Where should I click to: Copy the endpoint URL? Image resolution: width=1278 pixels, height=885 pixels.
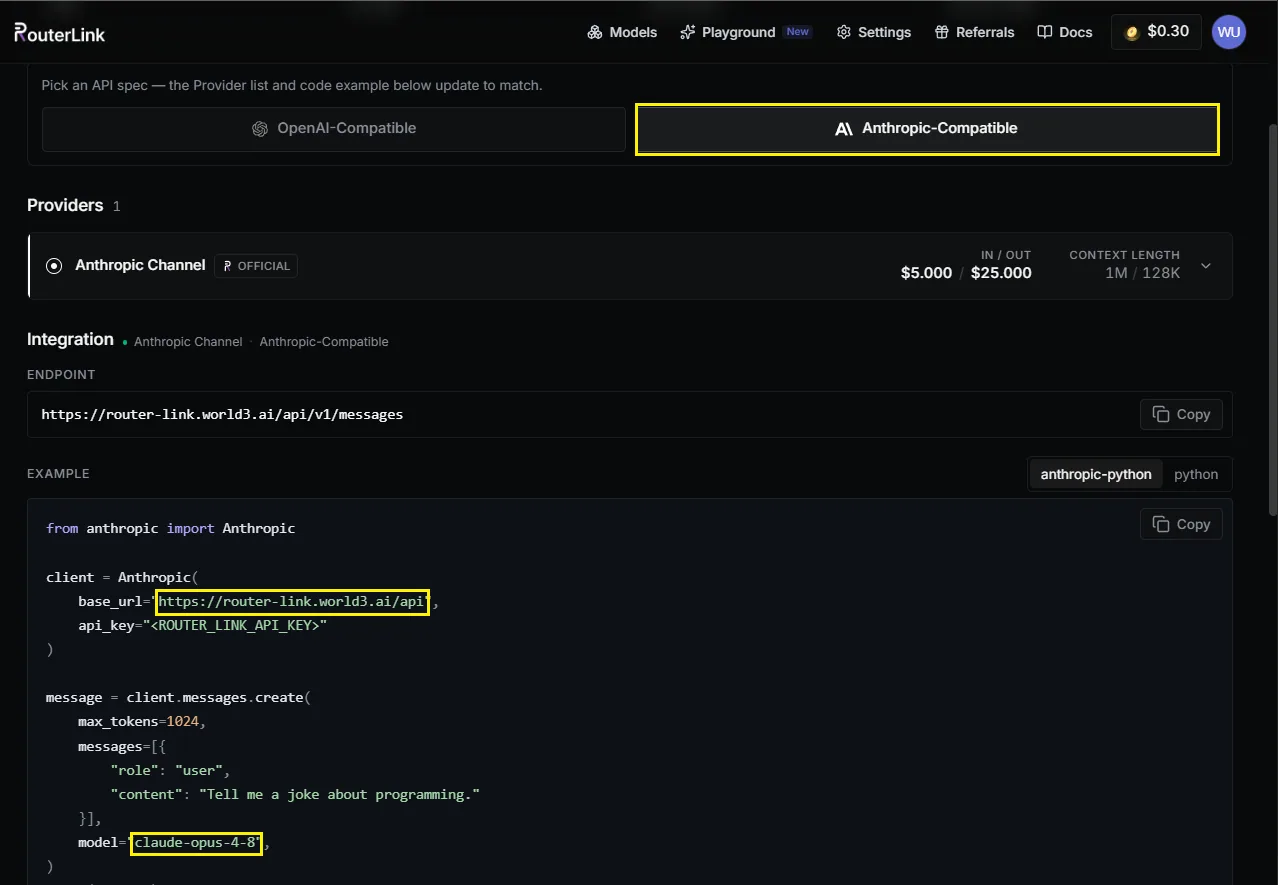1181,414
